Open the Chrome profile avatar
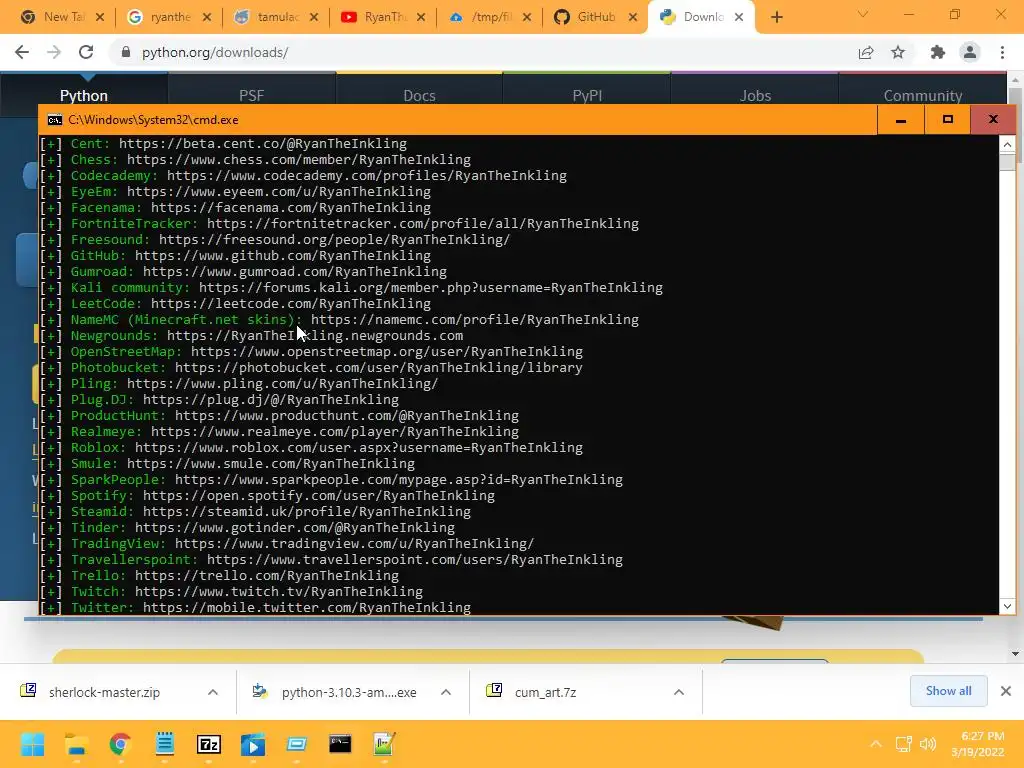 point(970,52)
